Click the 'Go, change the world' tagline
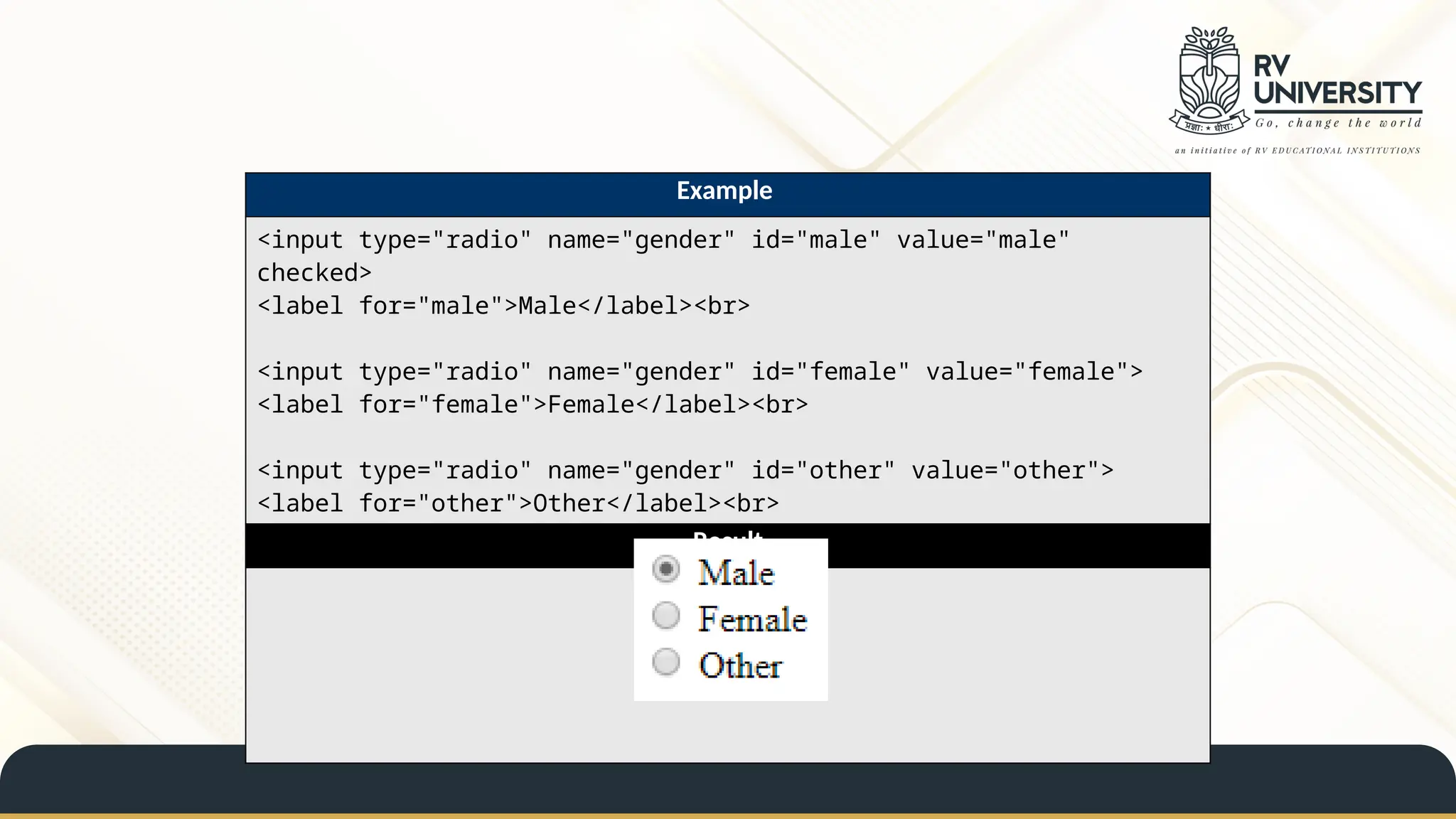Viewport: 1456px width, 819px height. (1338, 123)
